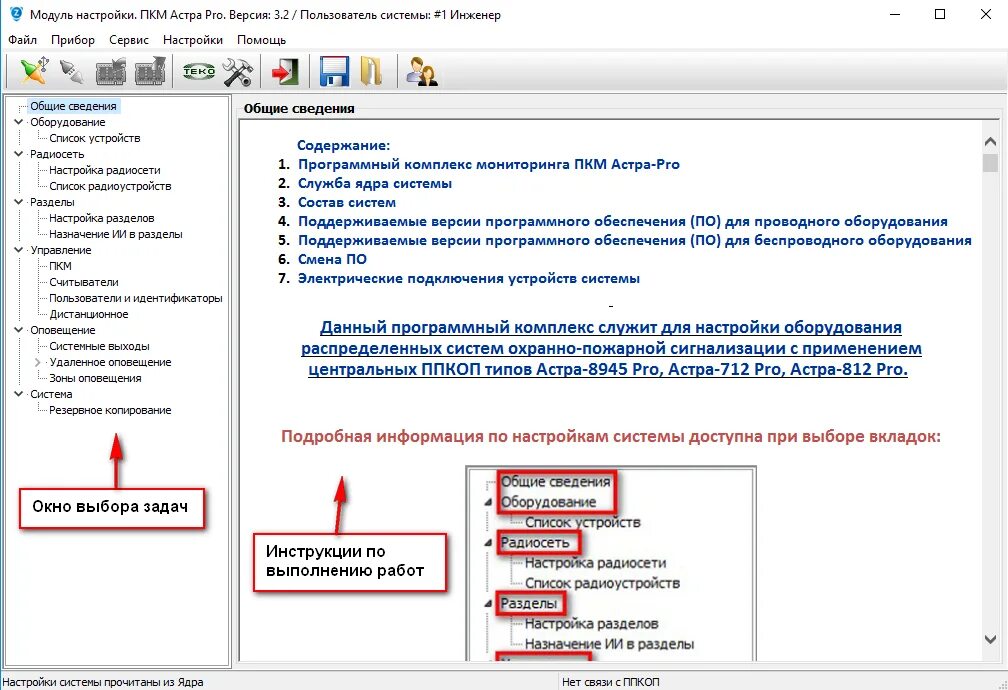Select ПКМ under Управление
Viewport: 1008px width, 690px height.
(x=60, y=266)
